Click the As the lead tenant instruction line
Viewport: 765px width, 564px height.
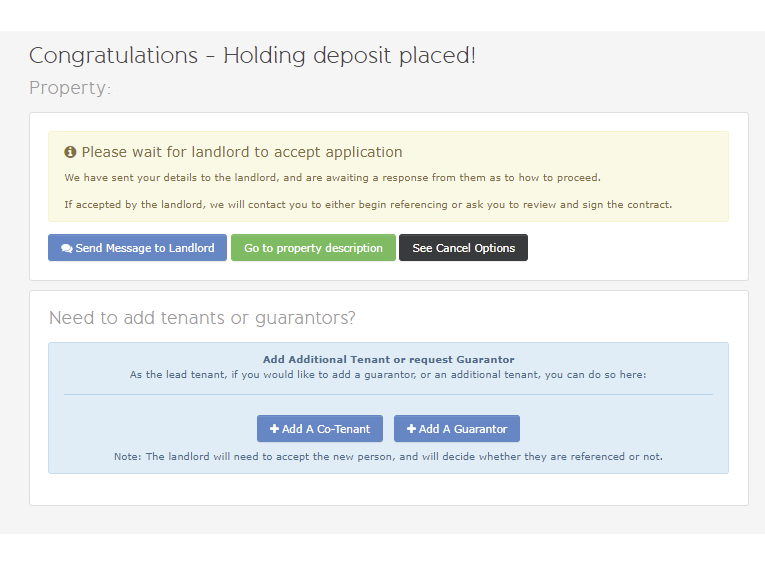point(388,375)
